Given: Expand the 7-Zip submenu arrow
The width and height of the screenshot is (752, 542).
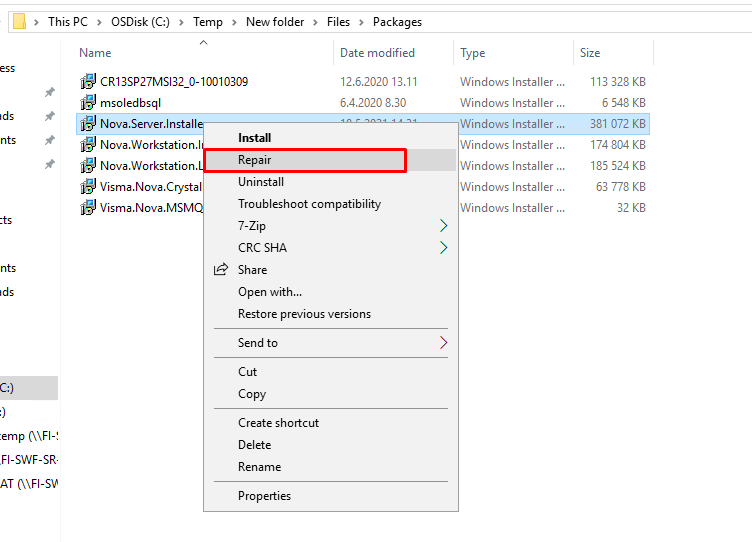Looking at the screenshot, I should (x=444, y=226).
